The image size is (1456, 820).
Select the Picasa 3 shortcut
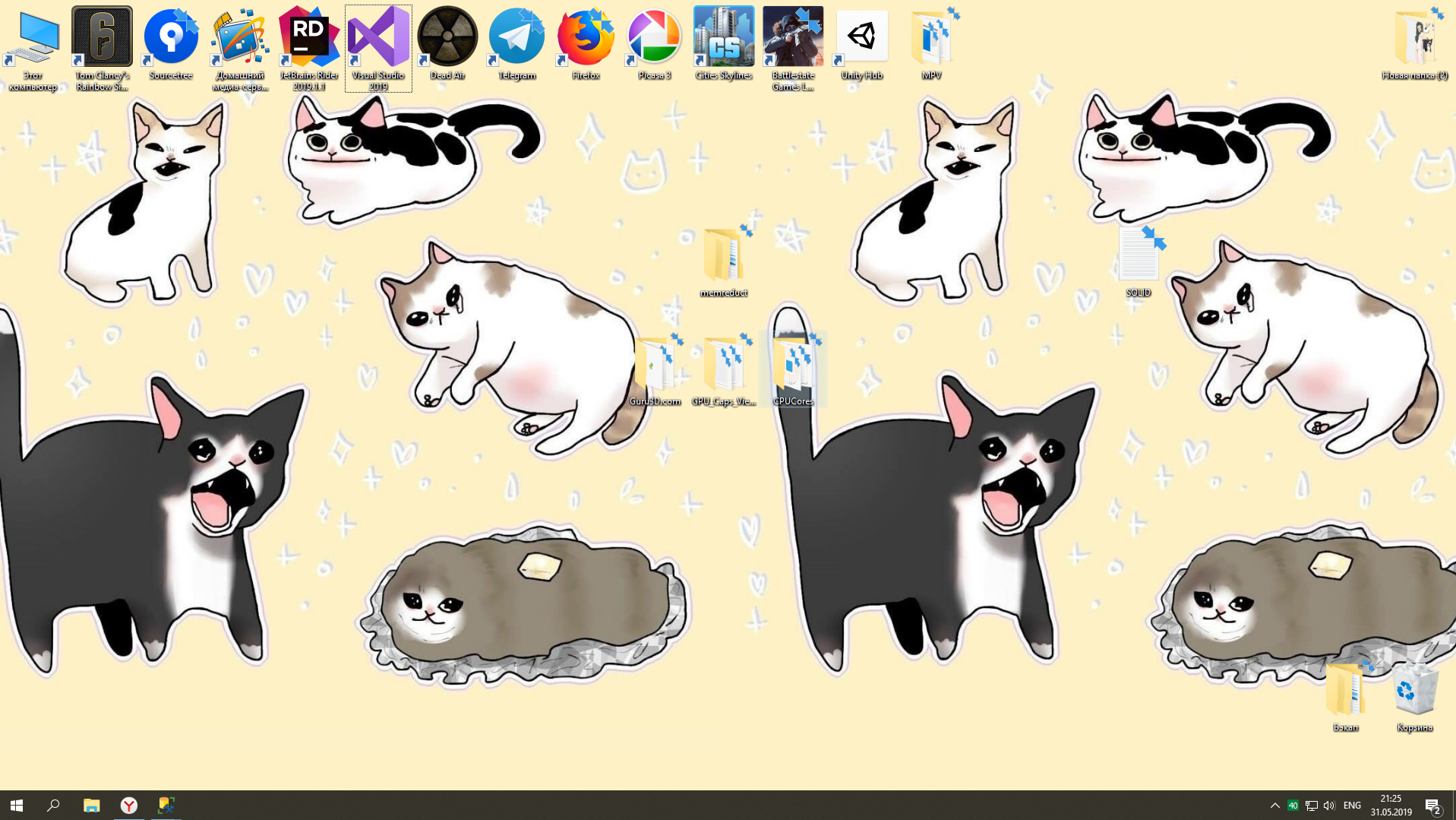click(655, 43)
